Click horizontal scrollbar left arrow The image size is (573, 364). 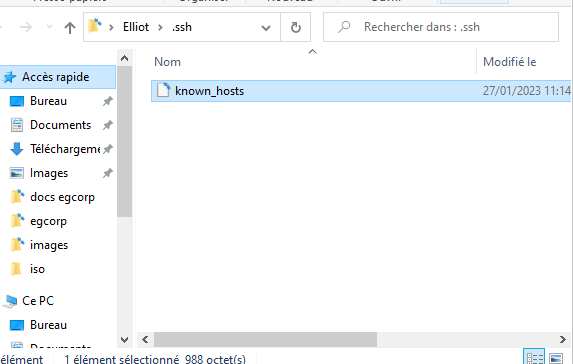click(145, 340)
